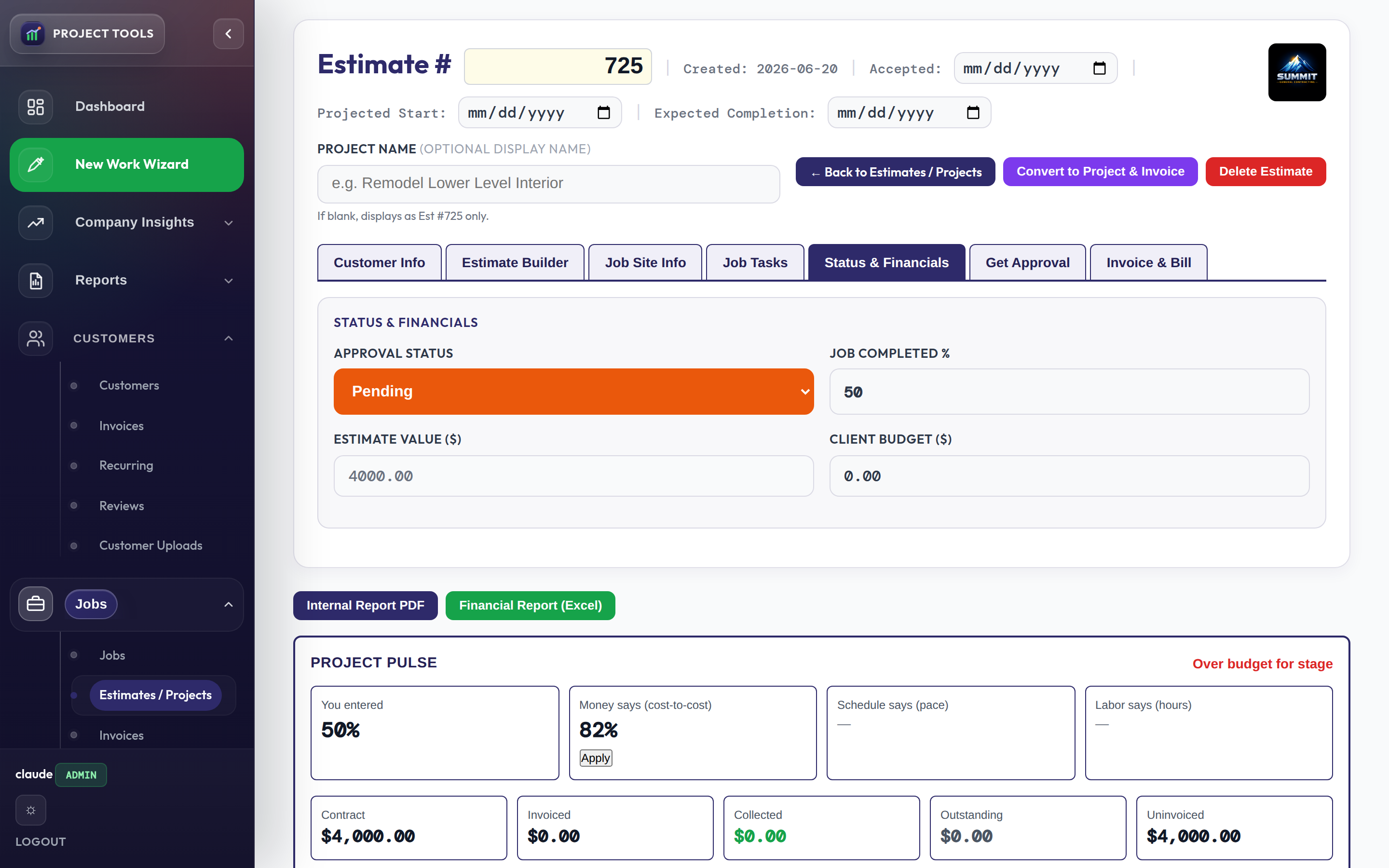Click the Dashboard grid icon

(36, 107)
